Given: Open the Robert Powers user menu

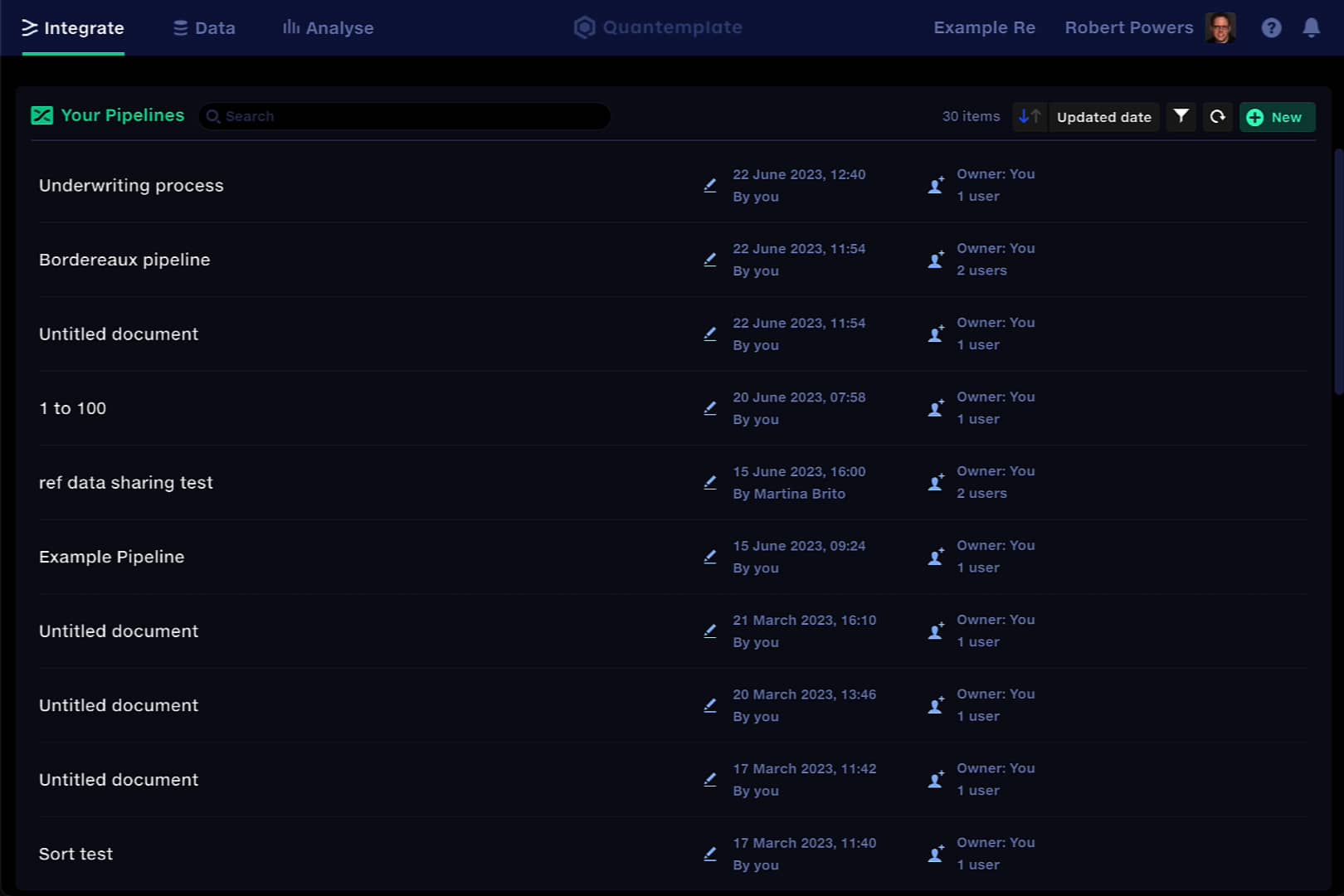Looking at the screenshot, I should click(1128, 27).
